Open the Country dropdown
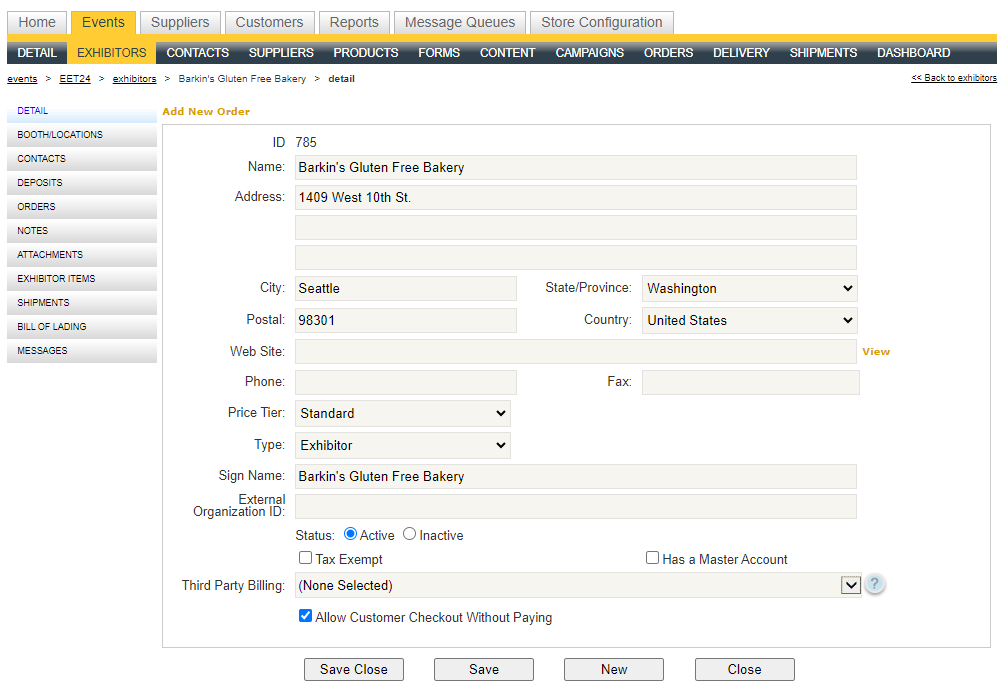This screenshot has height=687, width=1001. pos(749,320)
